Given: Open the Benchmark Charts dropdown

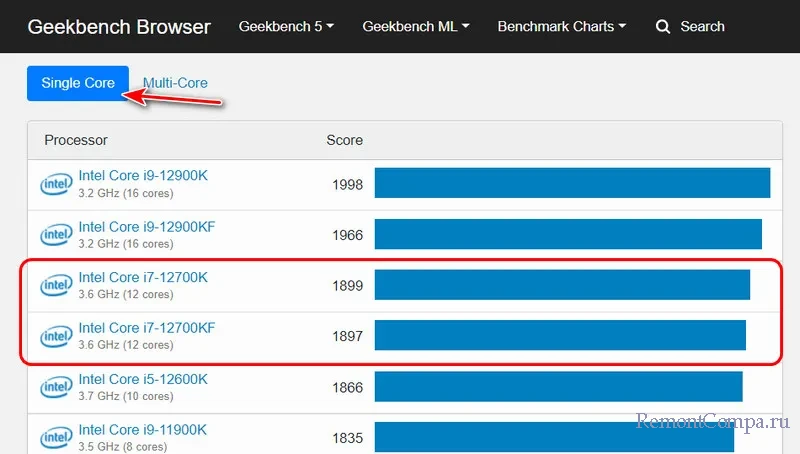Looking at the screenshot, I should point(562,26).
